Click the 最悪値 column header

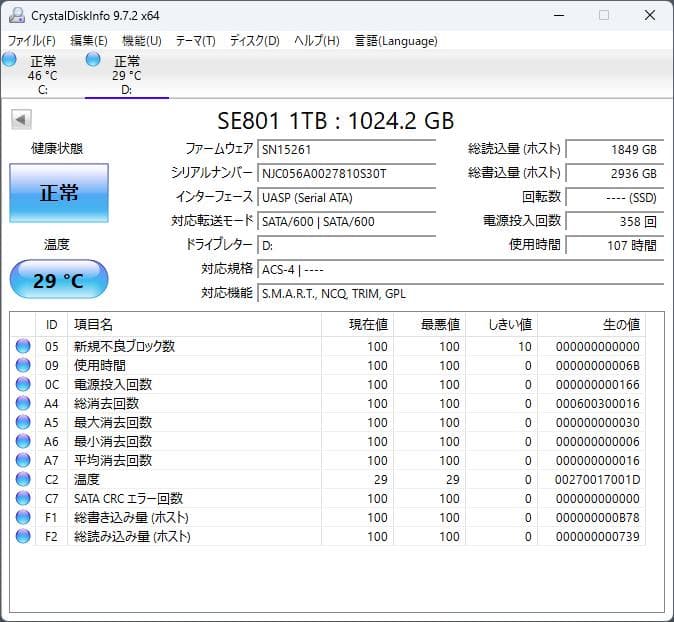429,324
